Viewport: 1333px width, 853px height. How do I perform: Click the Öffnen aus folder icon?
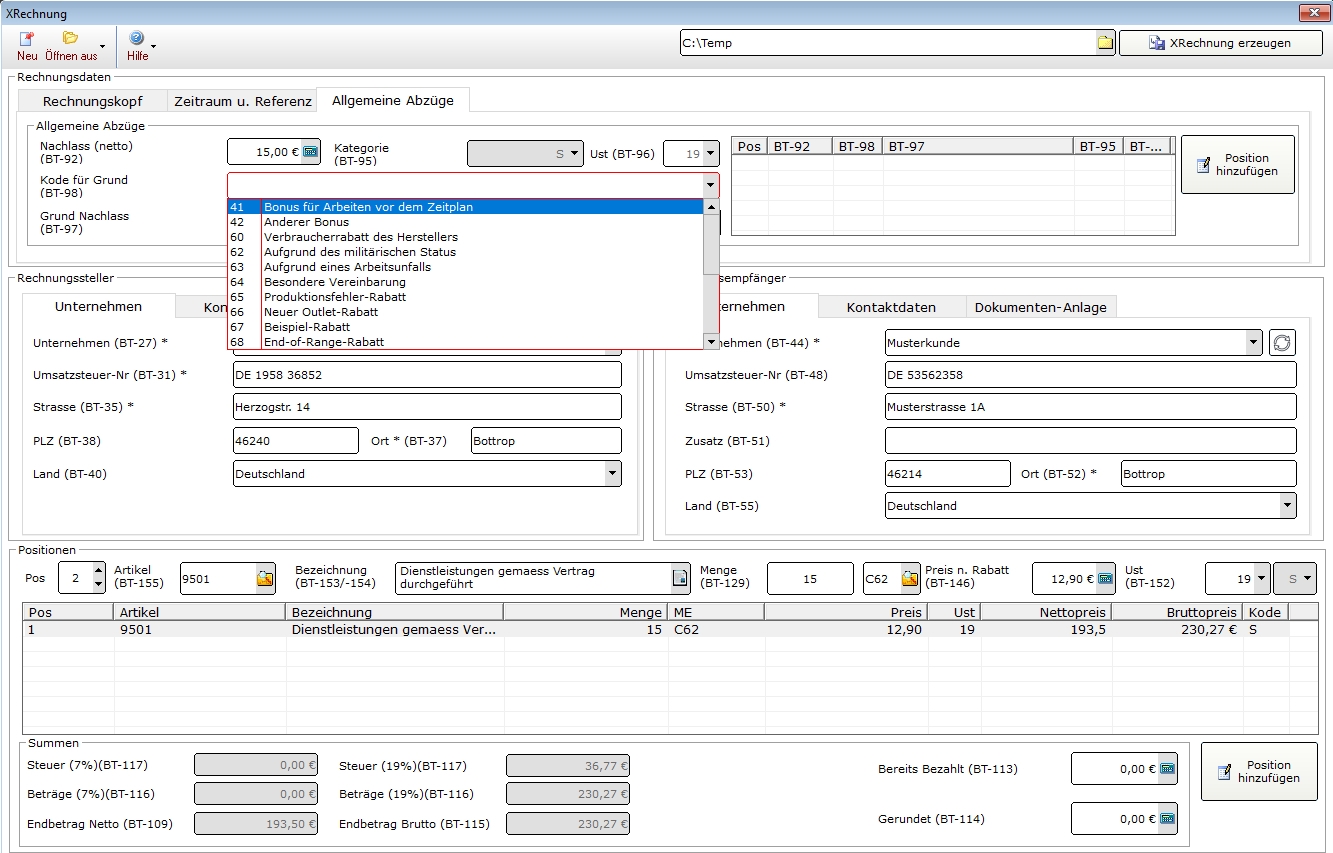tap(71, 40)
